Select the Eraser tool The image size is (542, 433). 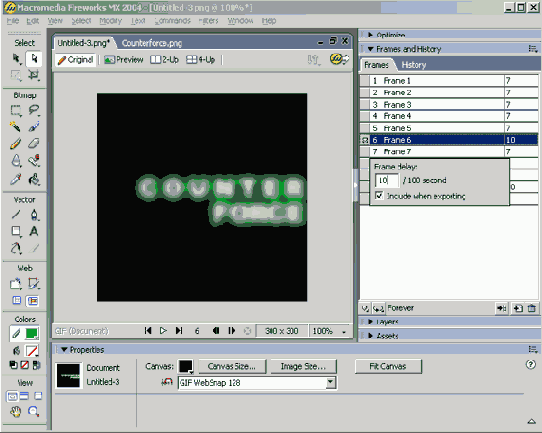coord(34,143)
